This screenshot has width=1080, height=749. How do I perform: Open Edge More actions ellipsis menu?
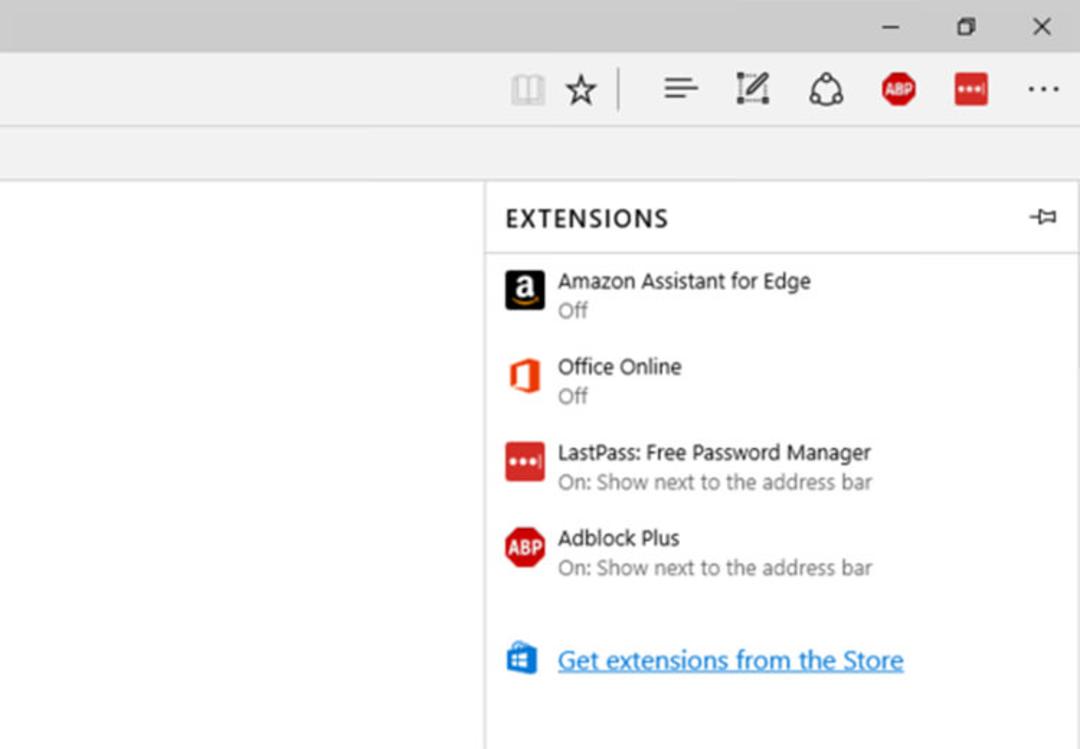1043,89
